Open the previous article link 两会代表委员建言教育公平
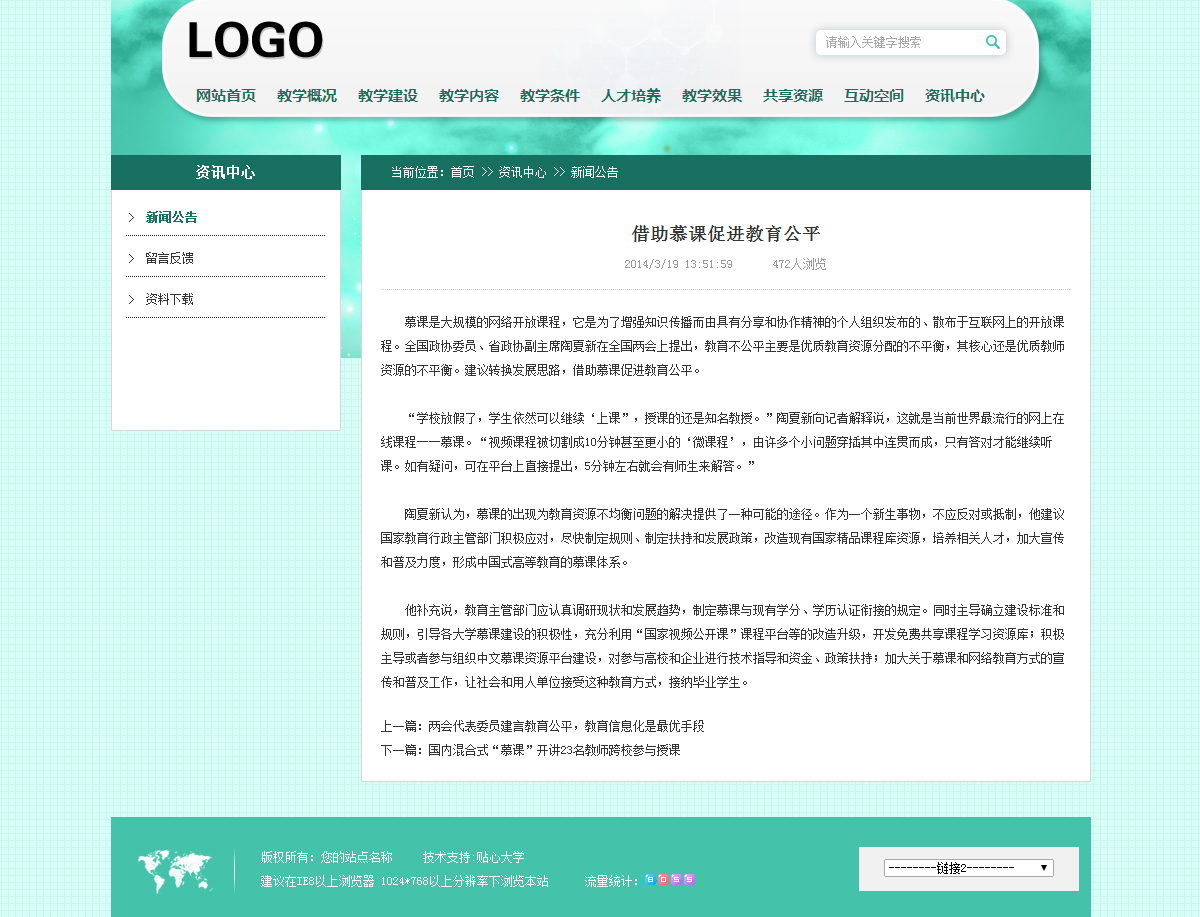The image size is (1200, 917). click(x=566, y=726)
